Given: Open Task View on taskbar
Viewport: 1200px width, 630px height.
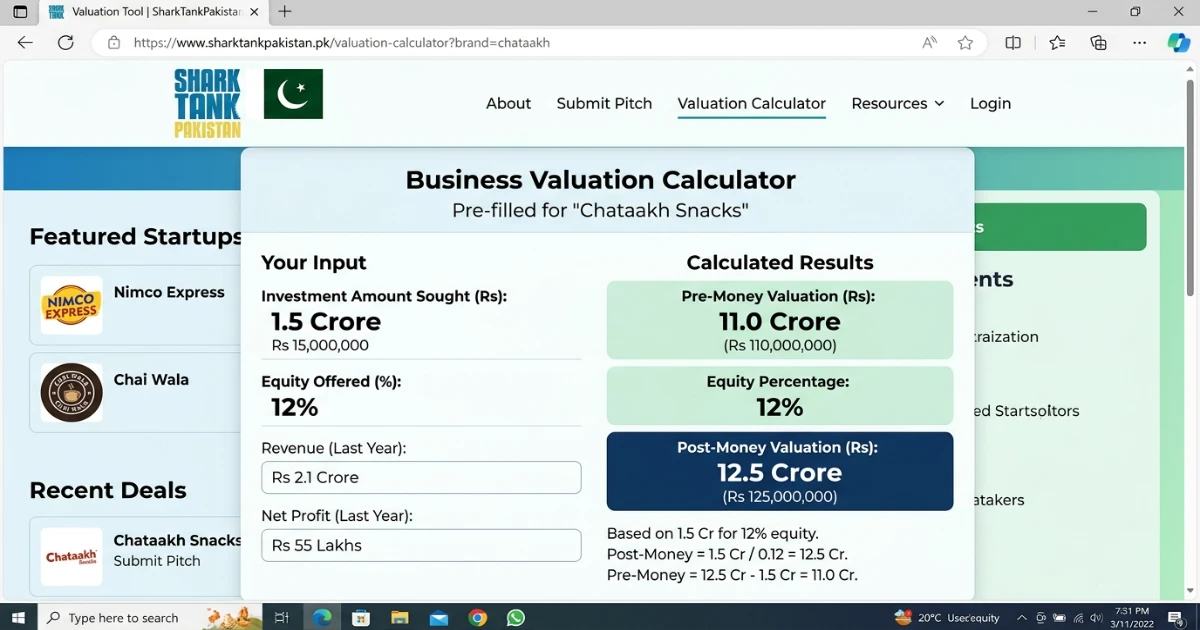Looking at the screenshot, I should point(282,617).
